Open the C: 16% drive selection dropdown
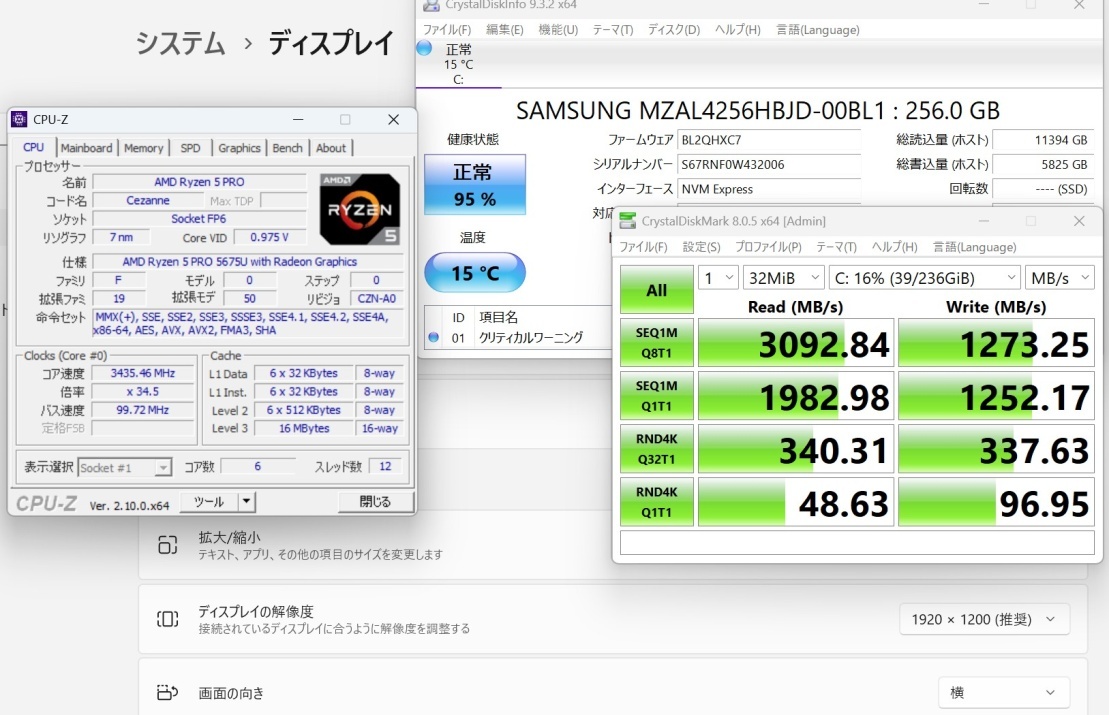 pos(925,278)
